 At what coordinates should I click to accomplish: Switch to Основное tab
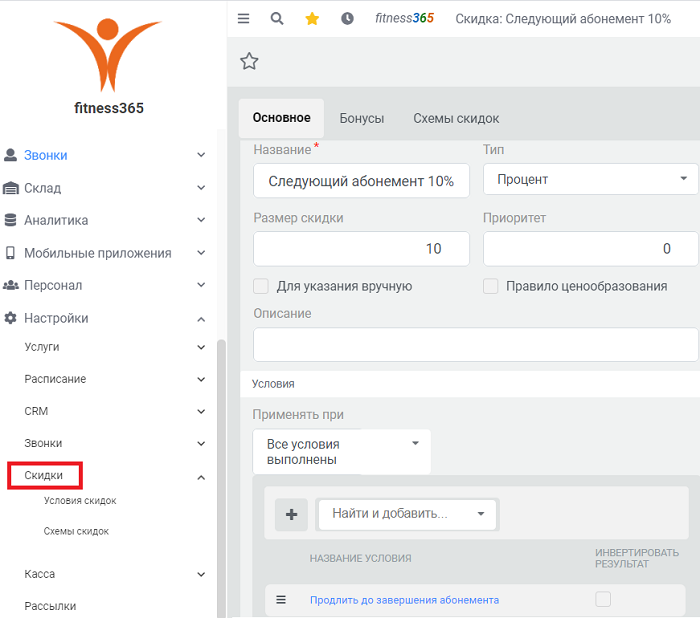281,118
